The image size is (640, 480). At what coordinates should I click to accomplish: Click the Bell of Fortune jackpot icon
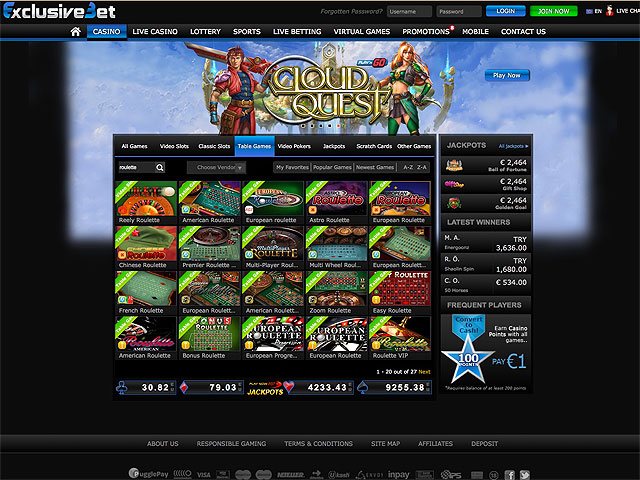click(x=454, y=165)
